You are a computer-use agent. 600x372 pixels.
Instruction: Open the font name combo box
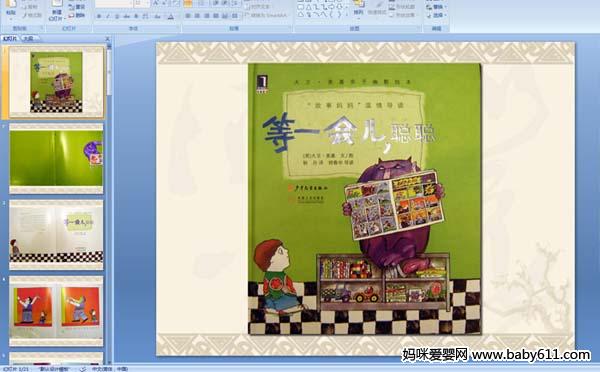pos(114,4)
